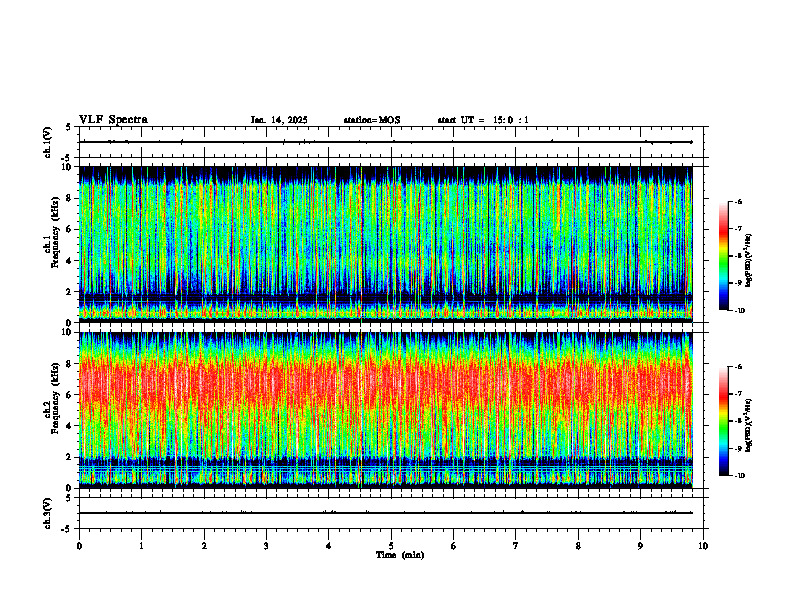Click inside the ch.2 spectrogram plot
The width and height of the screenshot is (792, 612).
pos(386,410)
